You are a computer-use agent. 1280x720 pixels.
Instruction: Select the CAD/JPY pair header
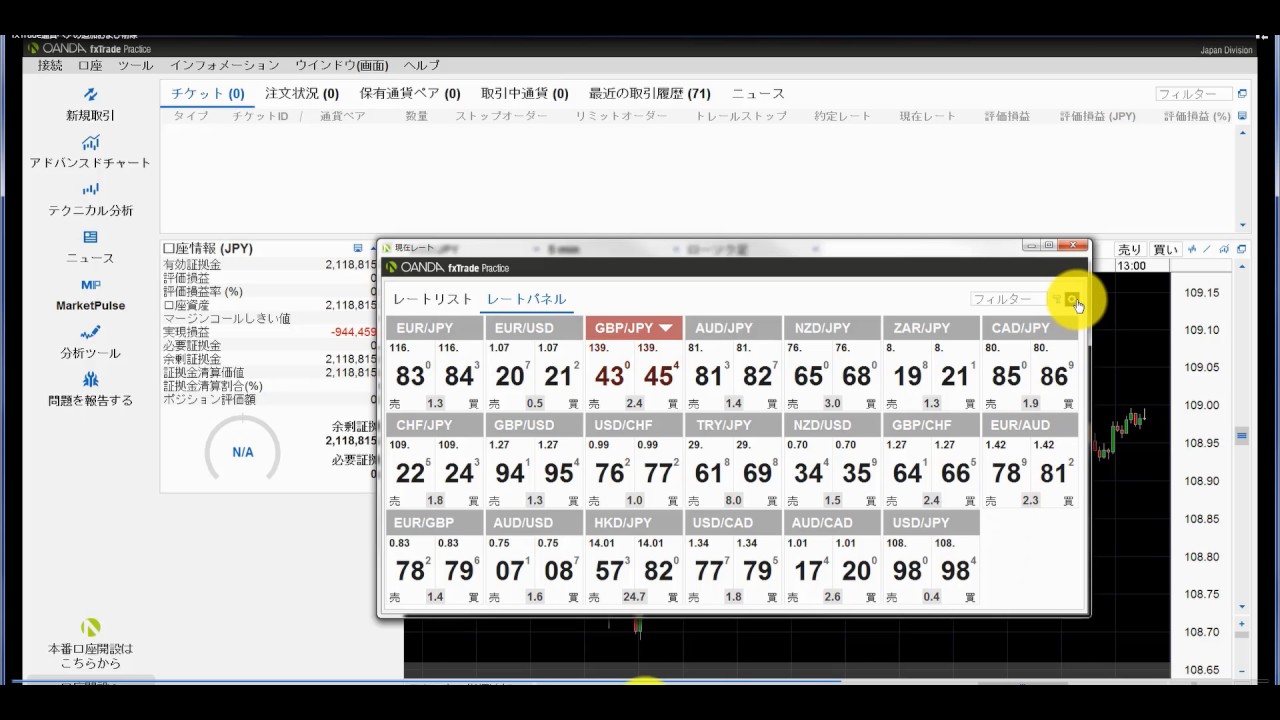coord(1031,328)
